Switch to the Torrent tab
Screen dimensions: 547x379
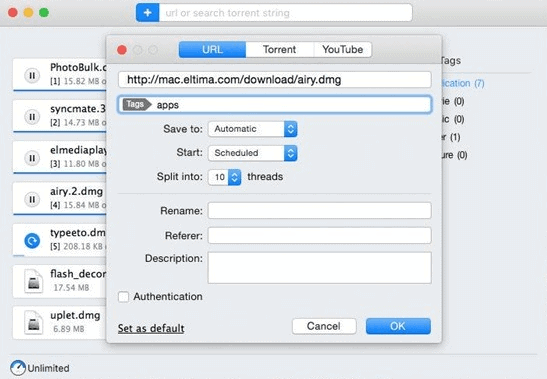279,50
